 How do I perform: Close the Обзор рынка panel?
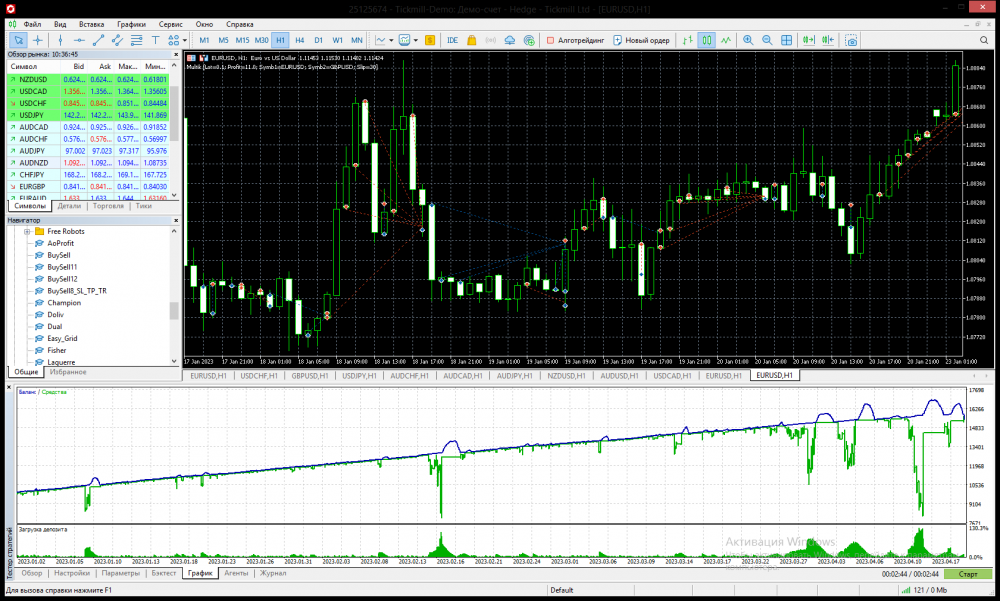pos(176,55)
